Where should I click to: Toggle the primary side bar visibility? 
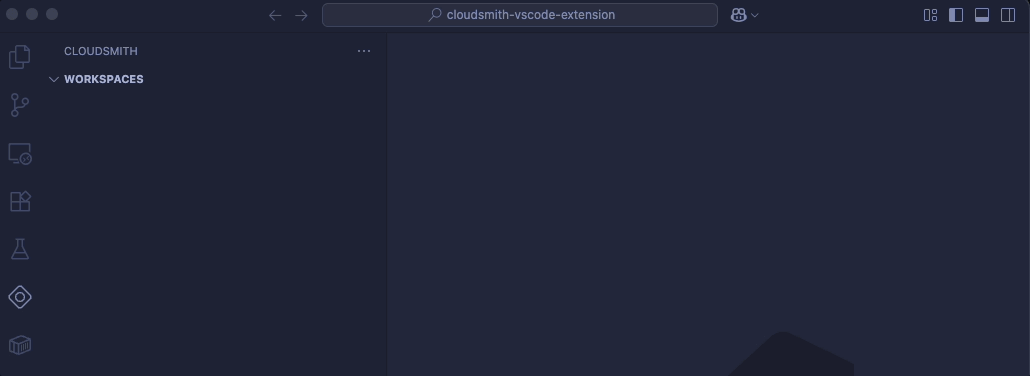[x=956, y=15]
